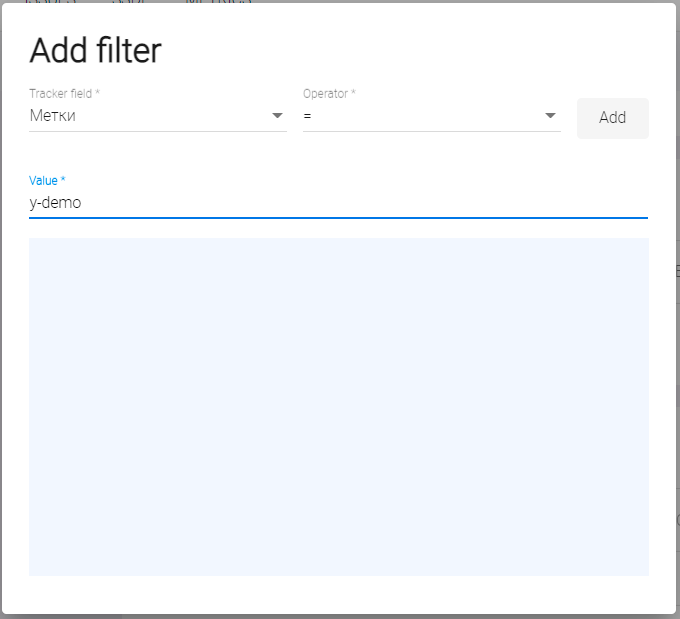Dismiss dialog by clicking dimmed backdrop above

(400, 1)
